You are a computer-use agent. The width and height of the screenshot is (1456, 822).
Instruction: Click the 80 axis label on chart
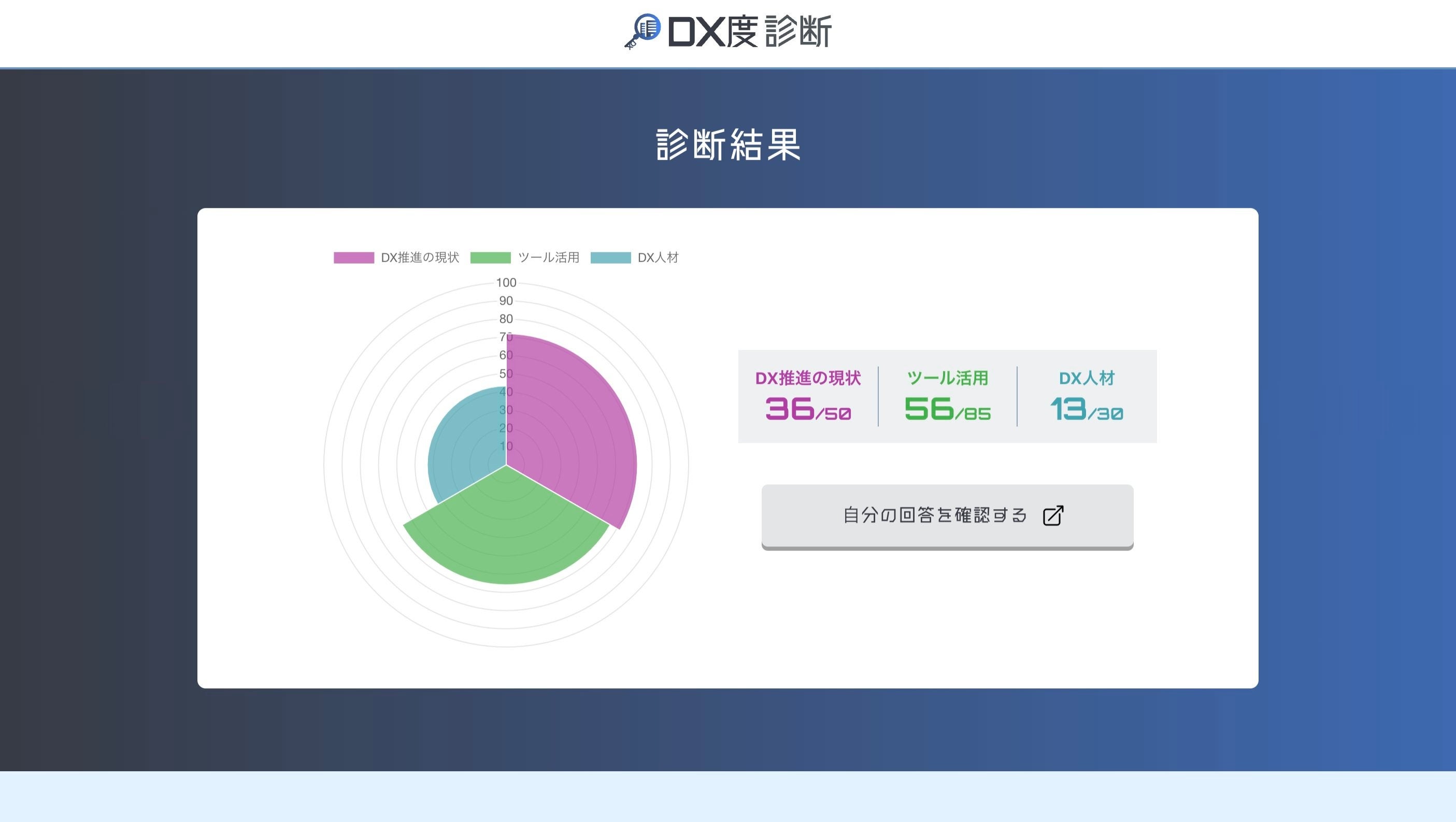[x=506, y=319]
